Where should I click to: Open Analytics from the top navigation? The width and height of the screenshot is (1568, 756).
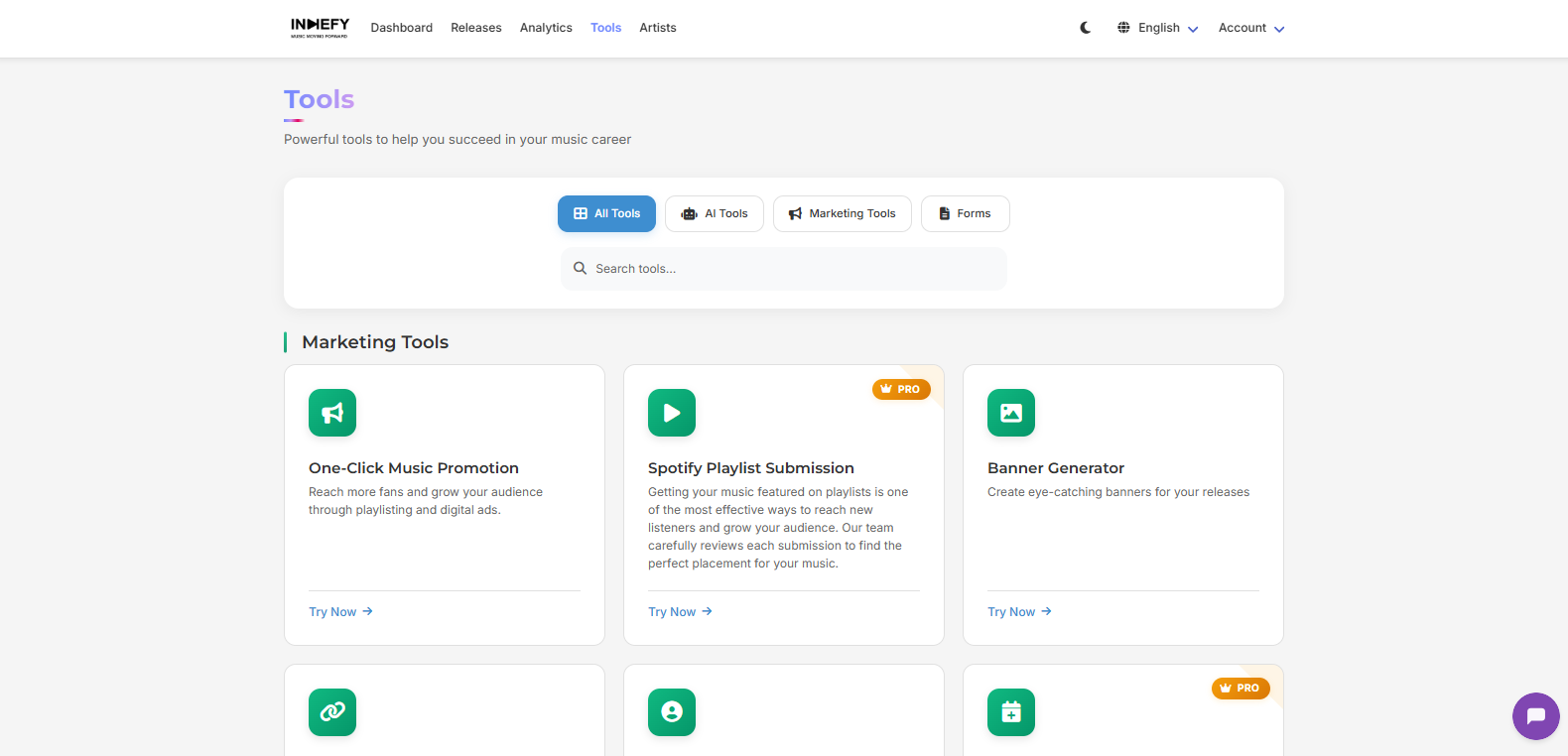click(546, 28)
